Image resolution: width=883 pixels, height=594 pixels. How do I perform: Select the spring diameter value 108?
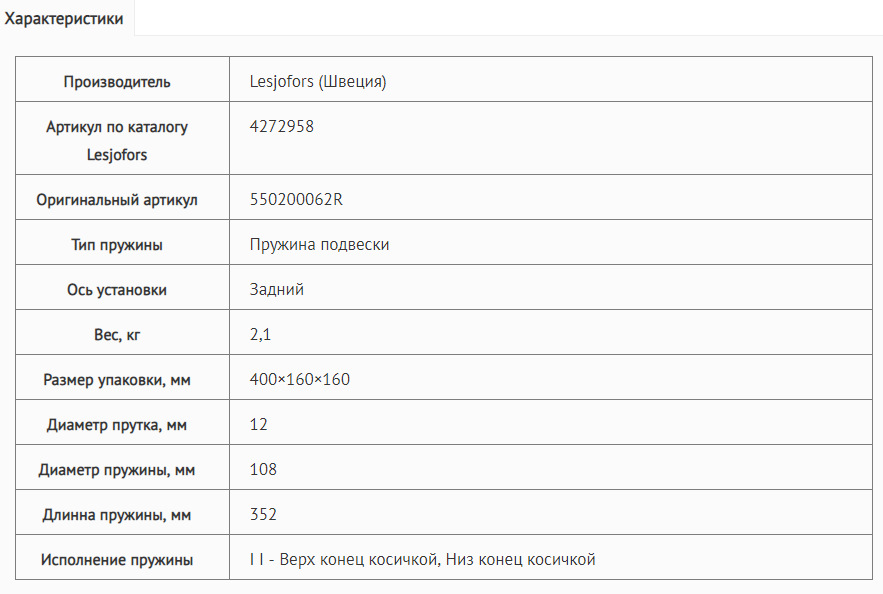(263, 470)
